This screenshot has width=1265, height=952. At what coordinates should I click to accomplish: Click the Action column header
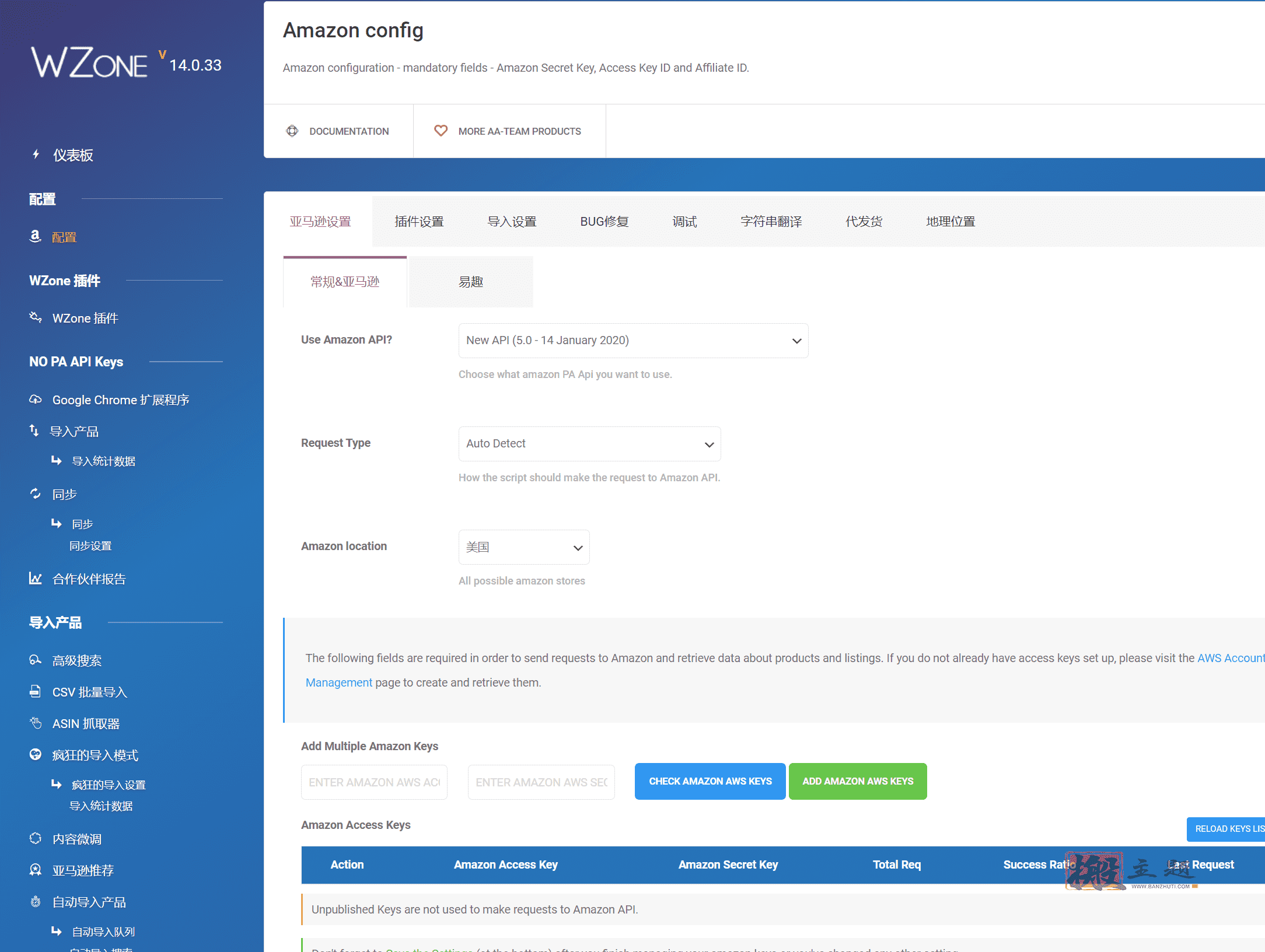tap(347, 864)
